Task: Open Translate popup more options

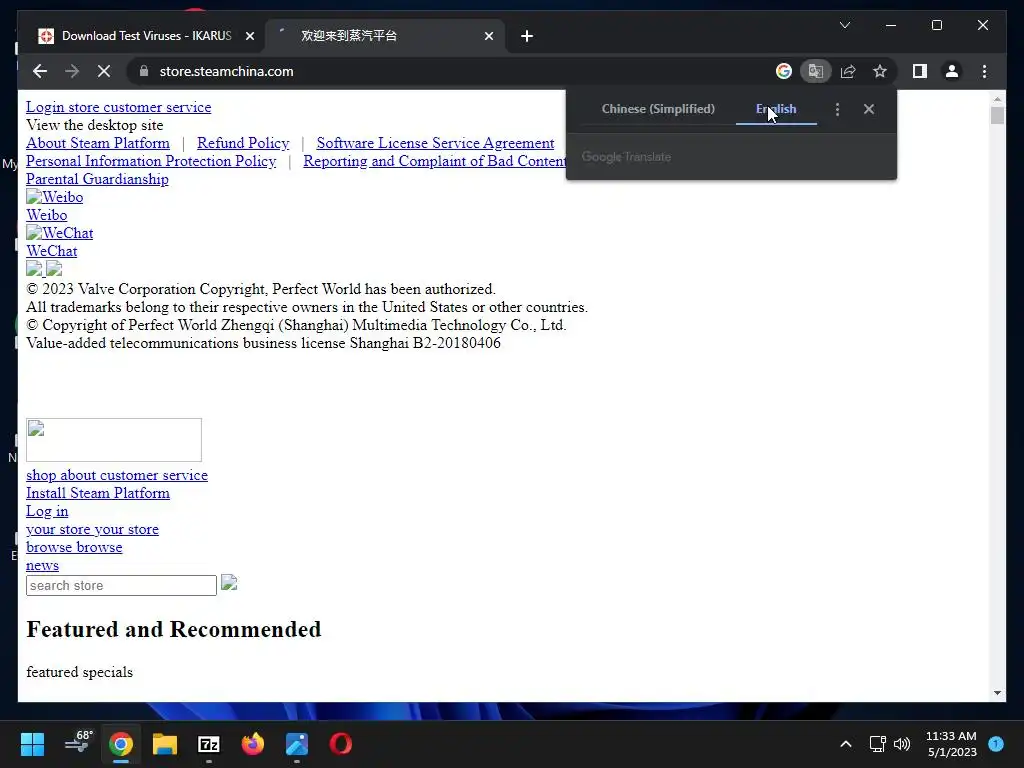Action: [x=837, y=109]
